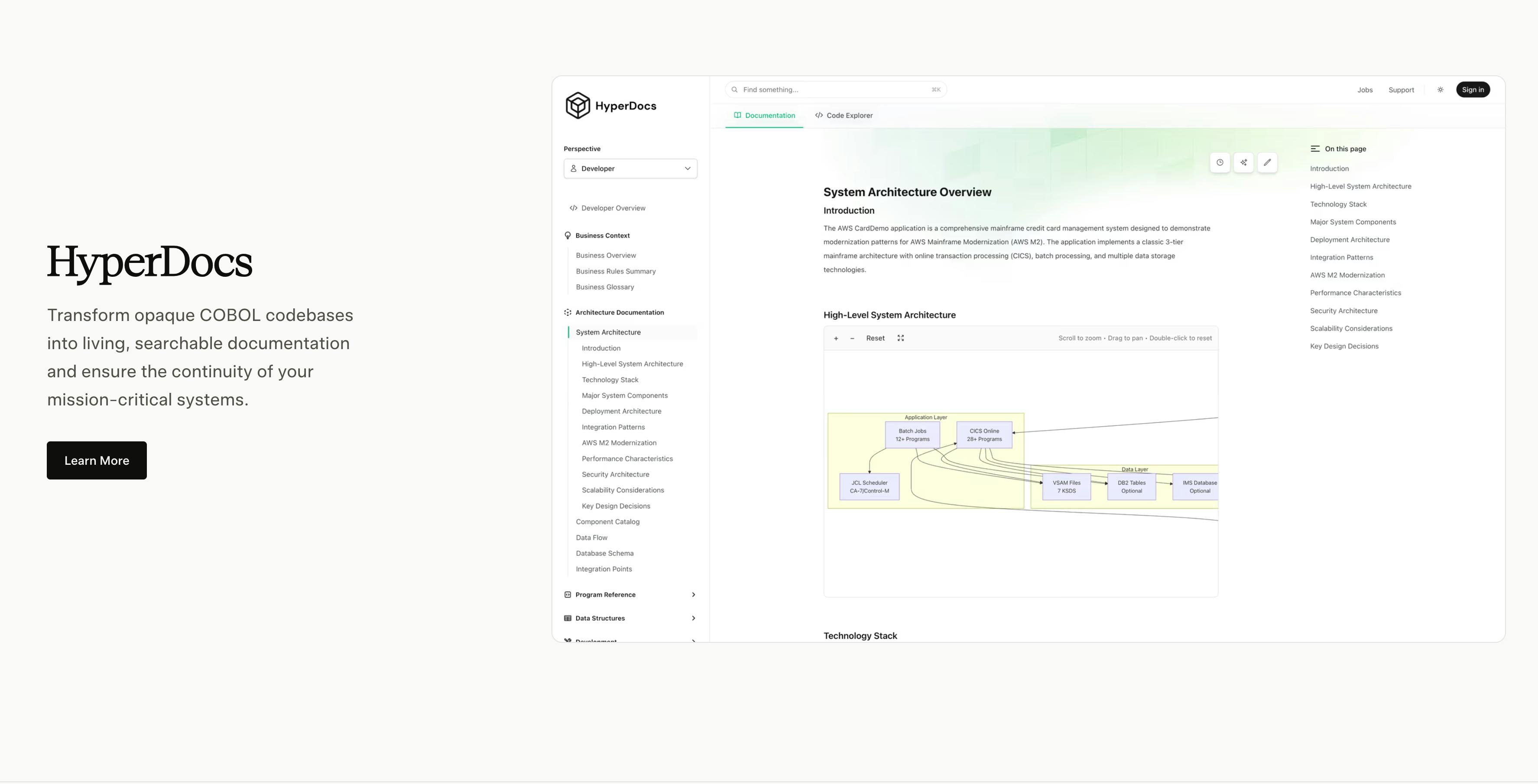Click the System Architecture Overview page title
This screenshot has width=1538, height=784.
[x=907, y=192]
